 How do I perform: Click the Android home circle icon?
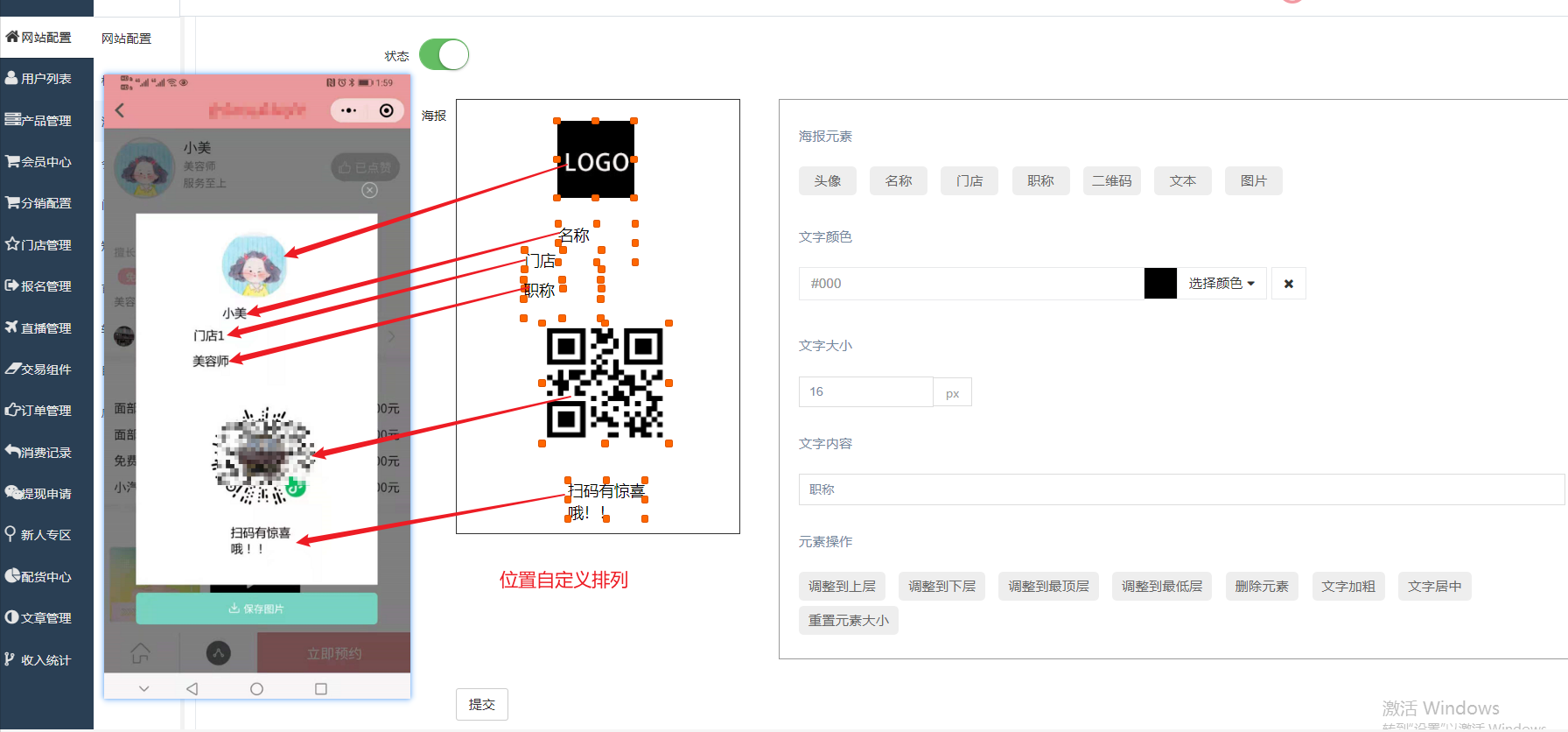pyautogui.click(x=256, y=689)
